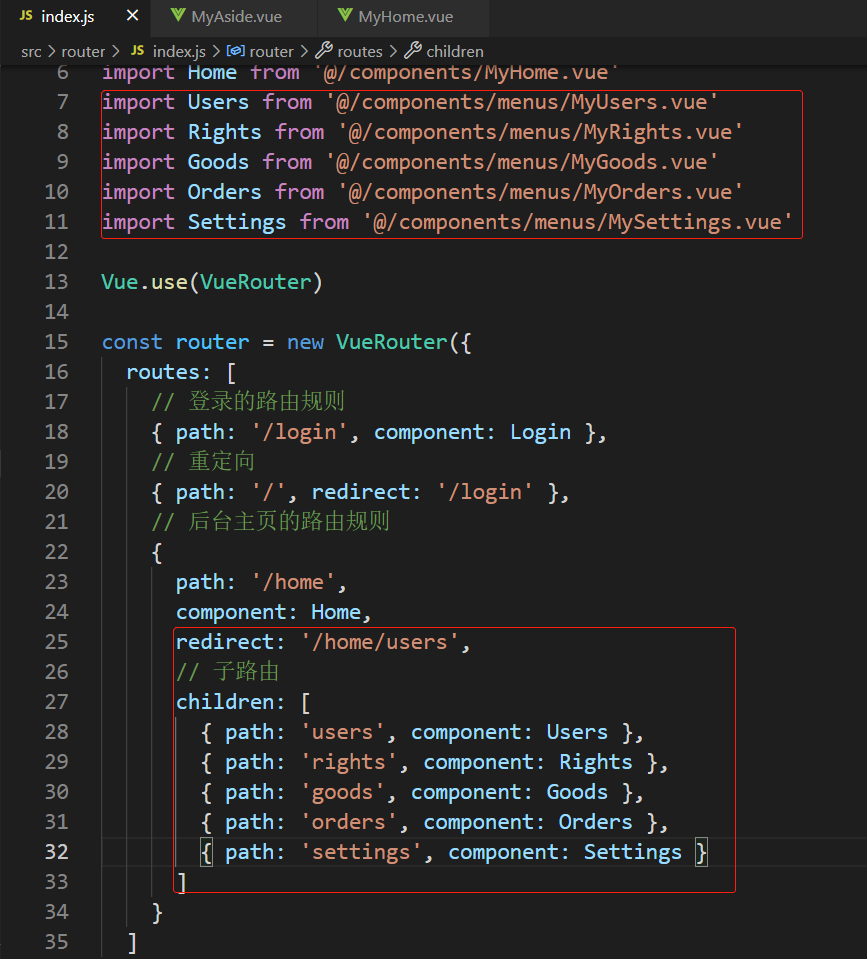
Task: Click the Vue icon on MyHome.vue tab
Action: pos(345,15)
